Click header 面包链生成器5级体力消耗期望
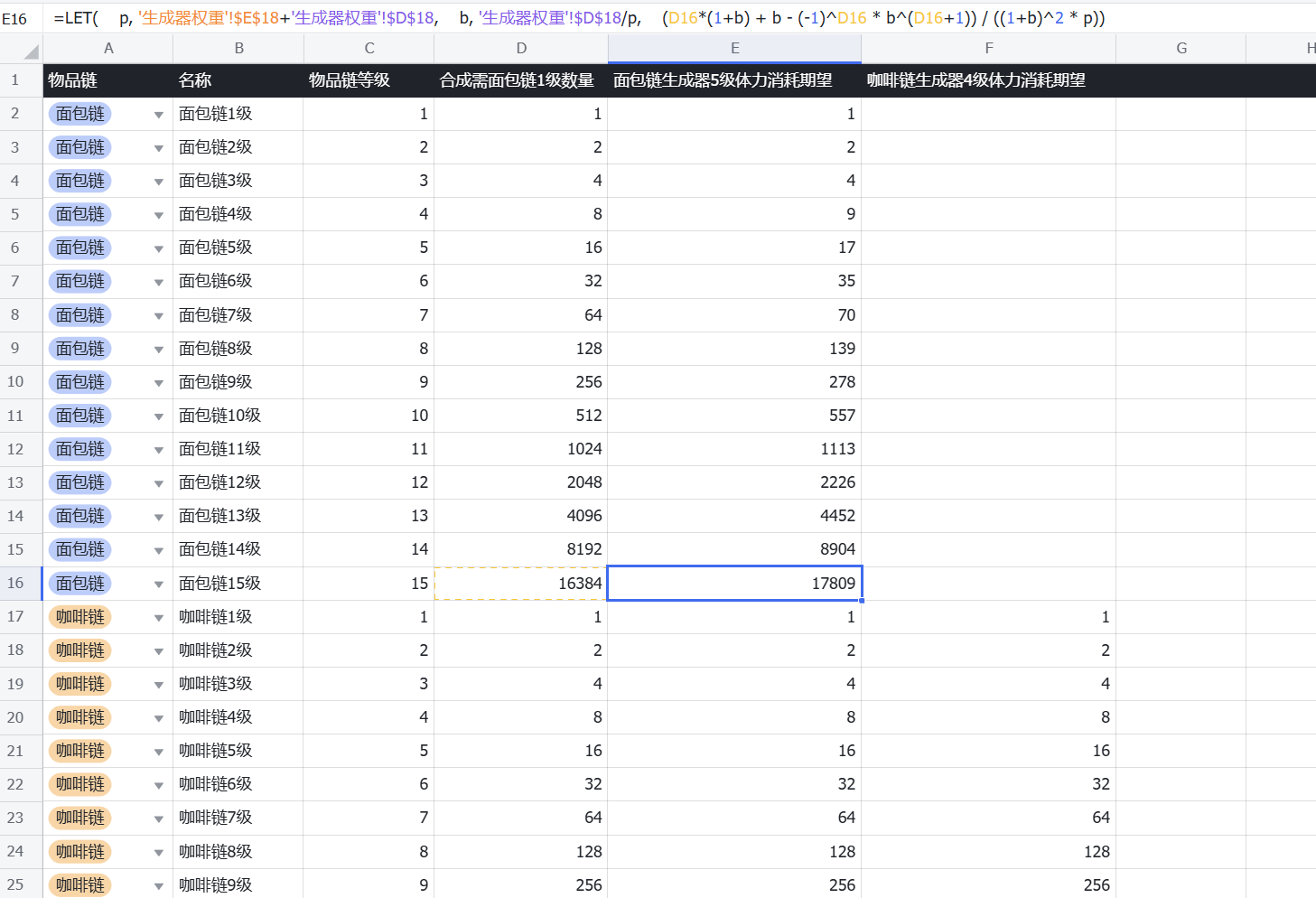1316x898 pixels. click(734, 80)
